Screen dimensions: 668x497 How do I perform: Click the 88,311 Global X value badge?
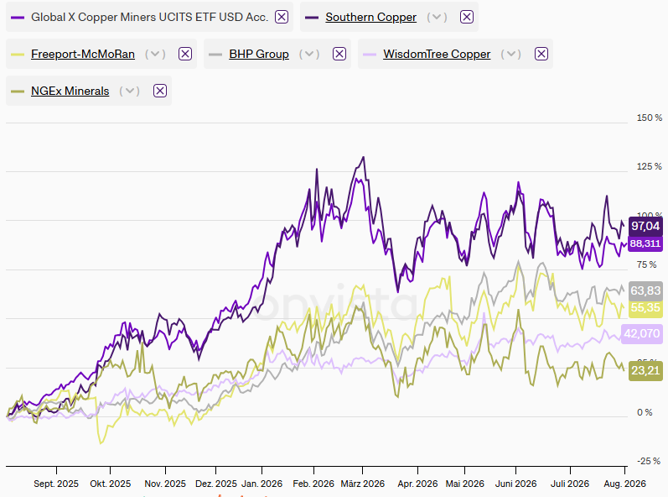coord(645,243)
